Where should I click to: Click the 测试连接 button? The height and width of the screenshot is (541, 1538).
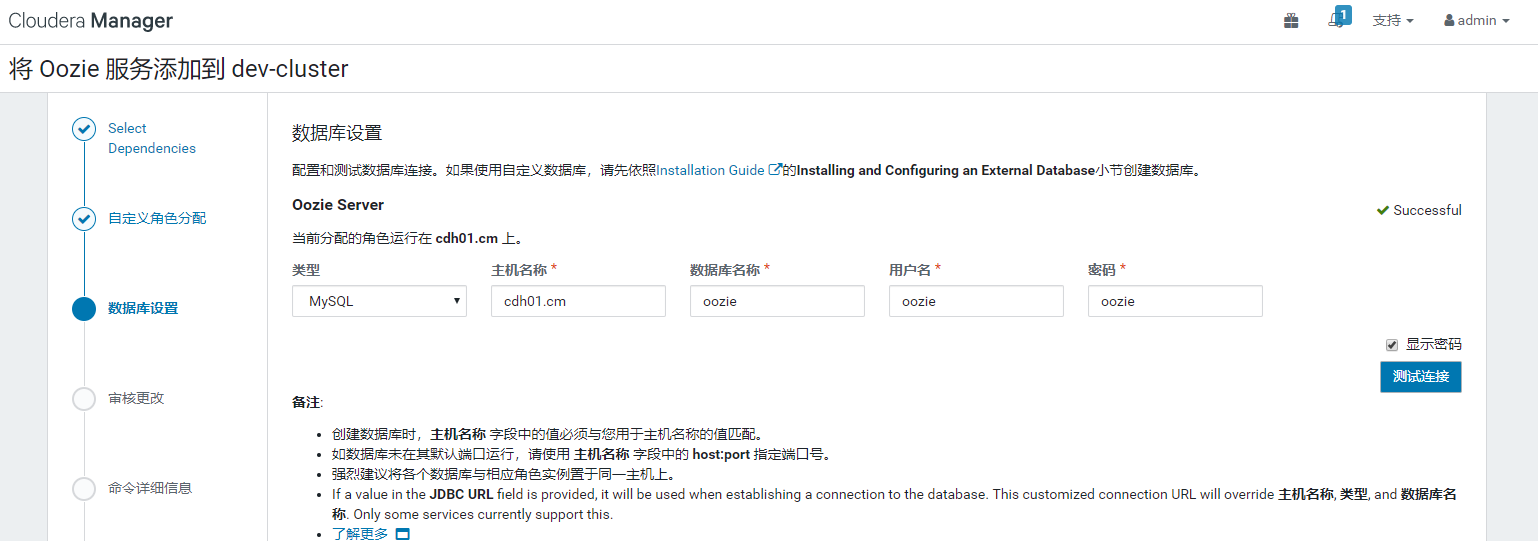(x=1421, y=377)
